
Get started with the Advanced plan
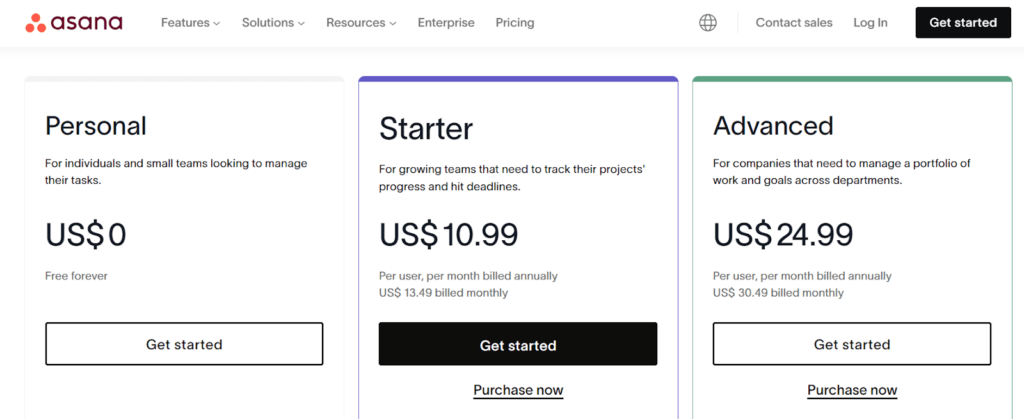[852, 344]
